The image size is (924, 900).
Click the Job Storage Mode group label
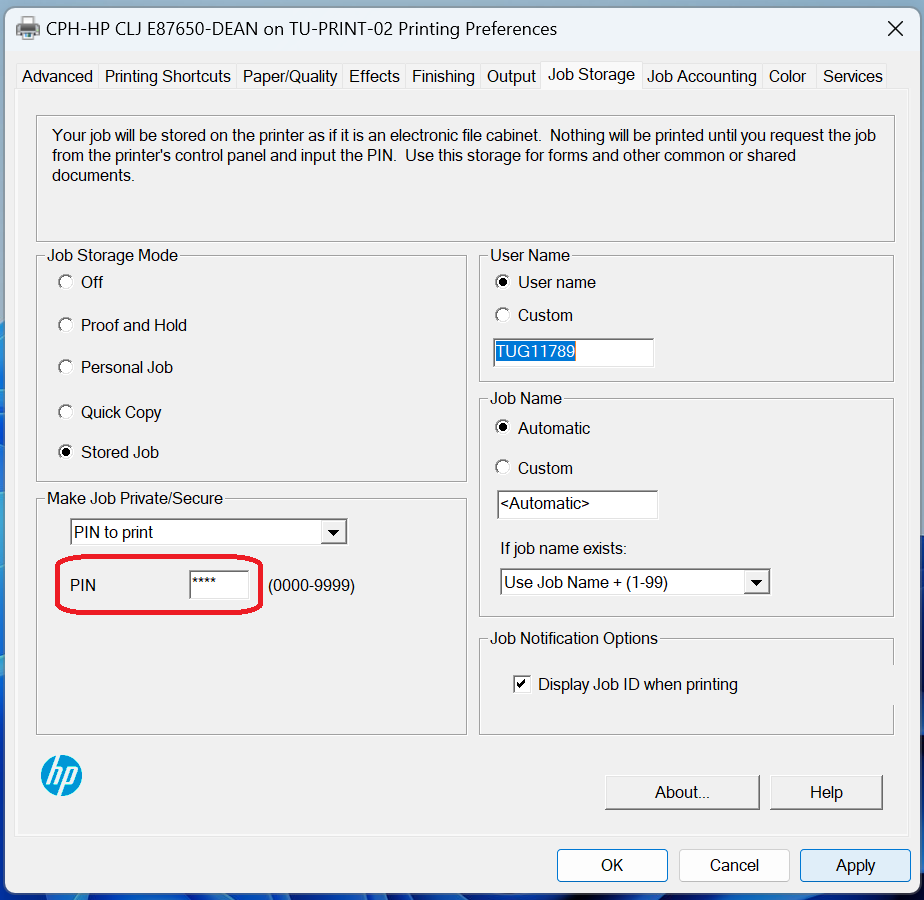point(112,255)
